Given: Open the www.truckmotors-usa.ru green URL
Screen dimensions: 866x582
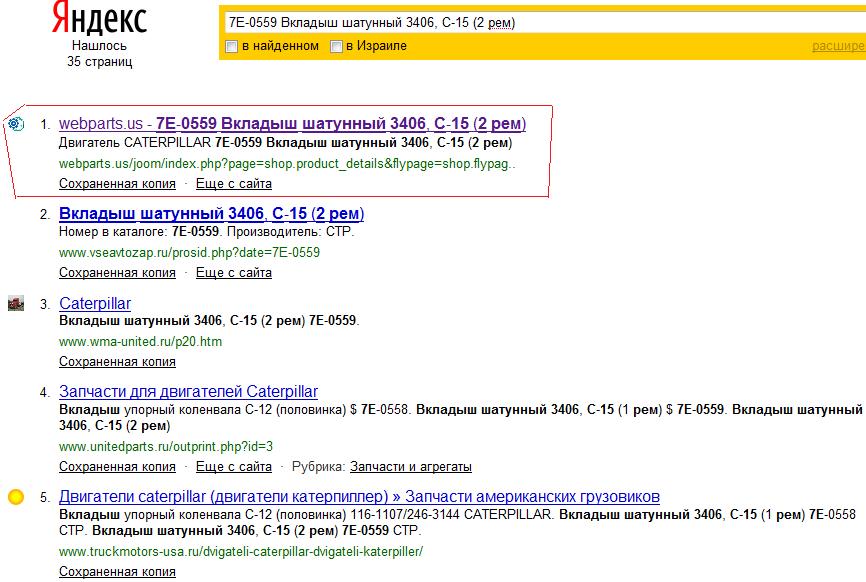Looking at the screenshot, I should pos(241,551).
